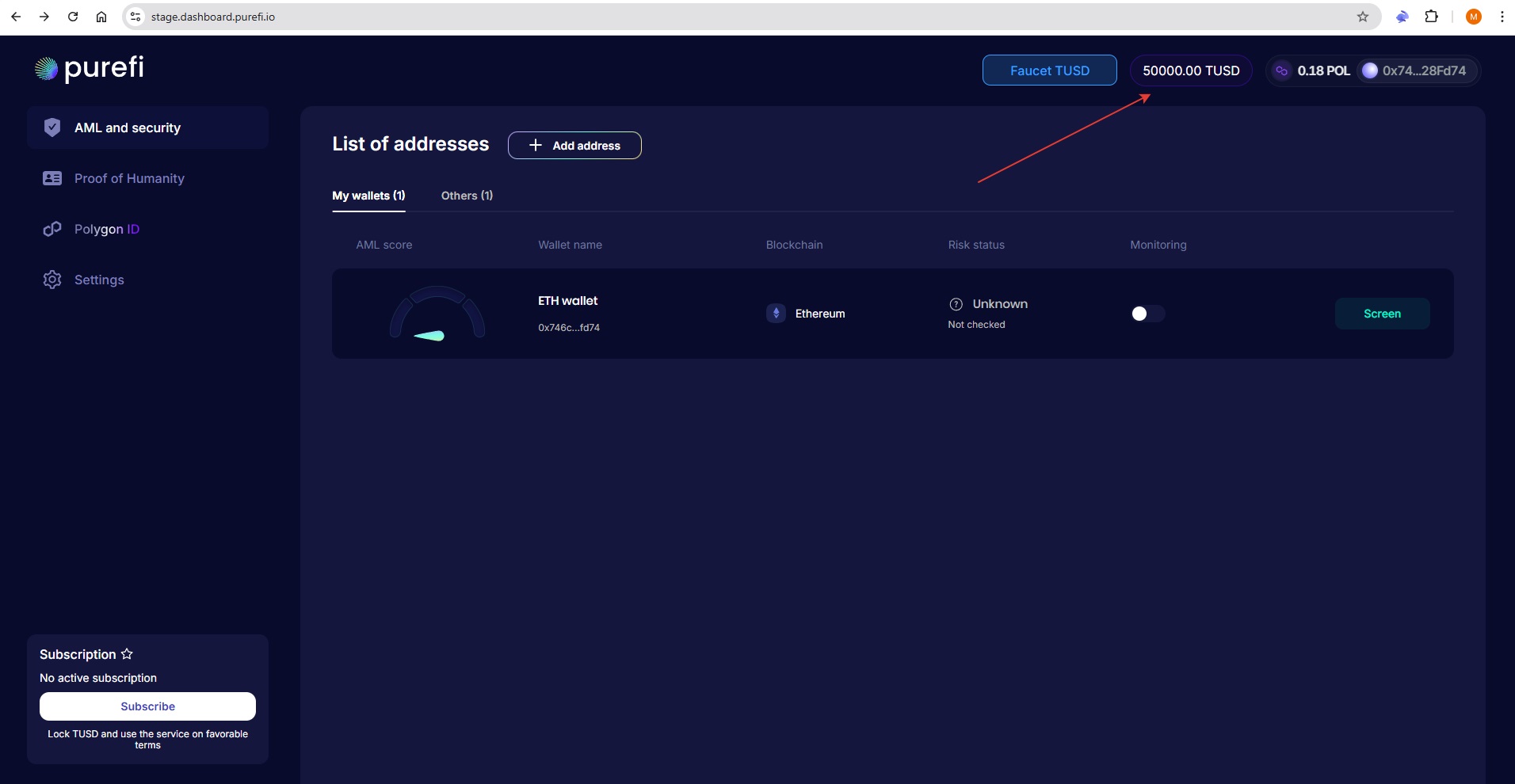Open the 0x74...28Fd74 wallet account menu
The height and width of the screenshot is (784, 1515).
click(x=1415, y=70)
